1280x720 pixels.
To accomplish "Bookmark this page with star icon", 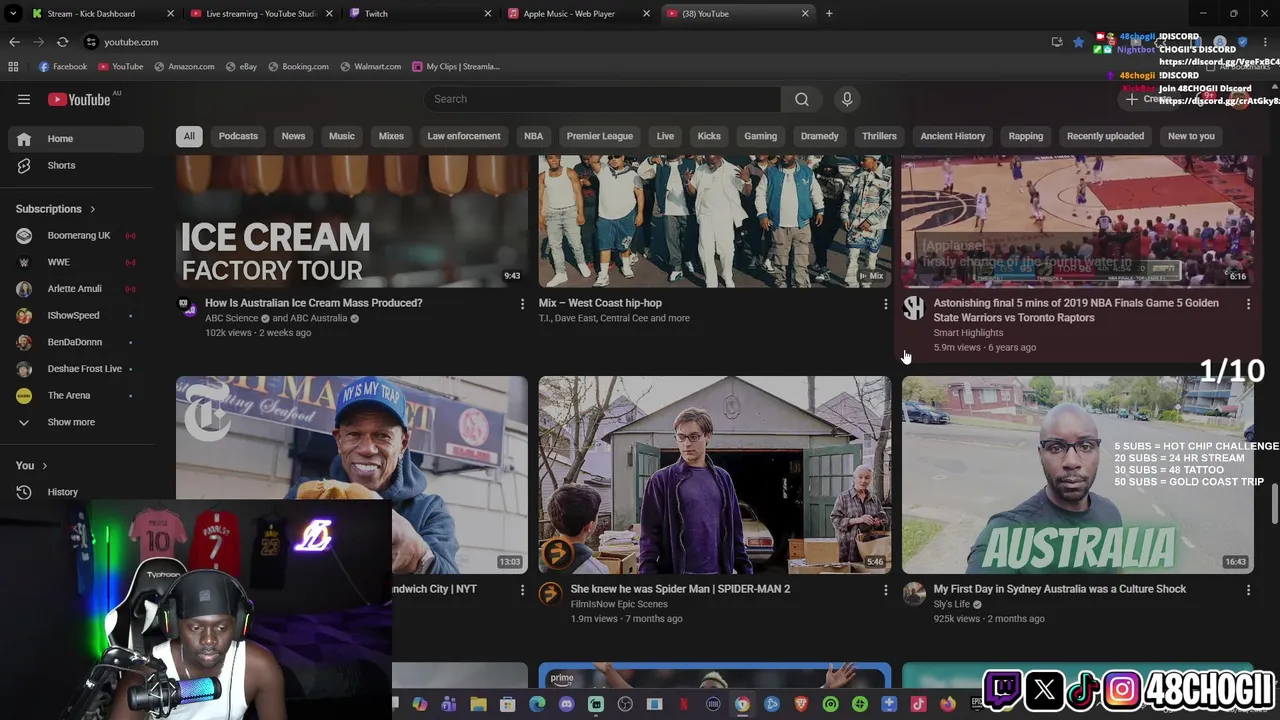I will tap(1078, 42).
